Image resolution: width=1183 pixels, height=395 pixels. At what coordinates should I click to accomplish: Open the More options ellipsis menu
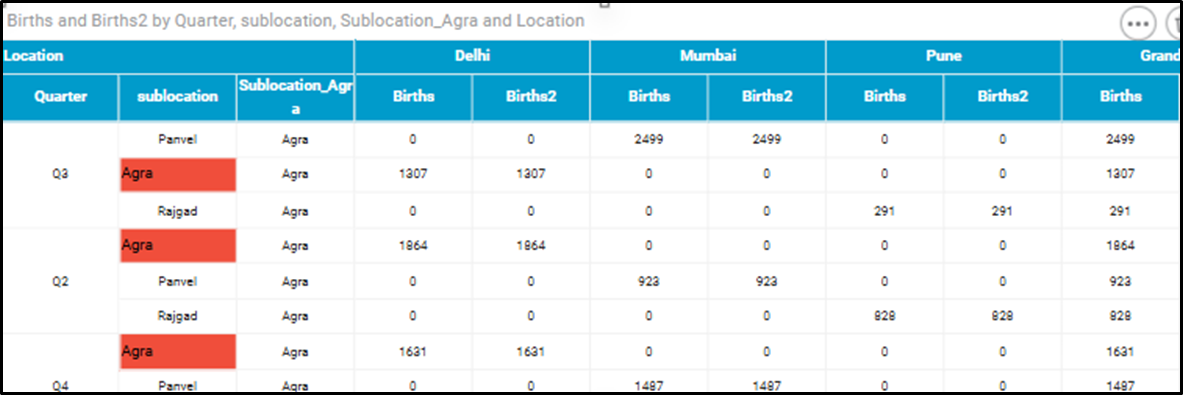point(1137,23)
